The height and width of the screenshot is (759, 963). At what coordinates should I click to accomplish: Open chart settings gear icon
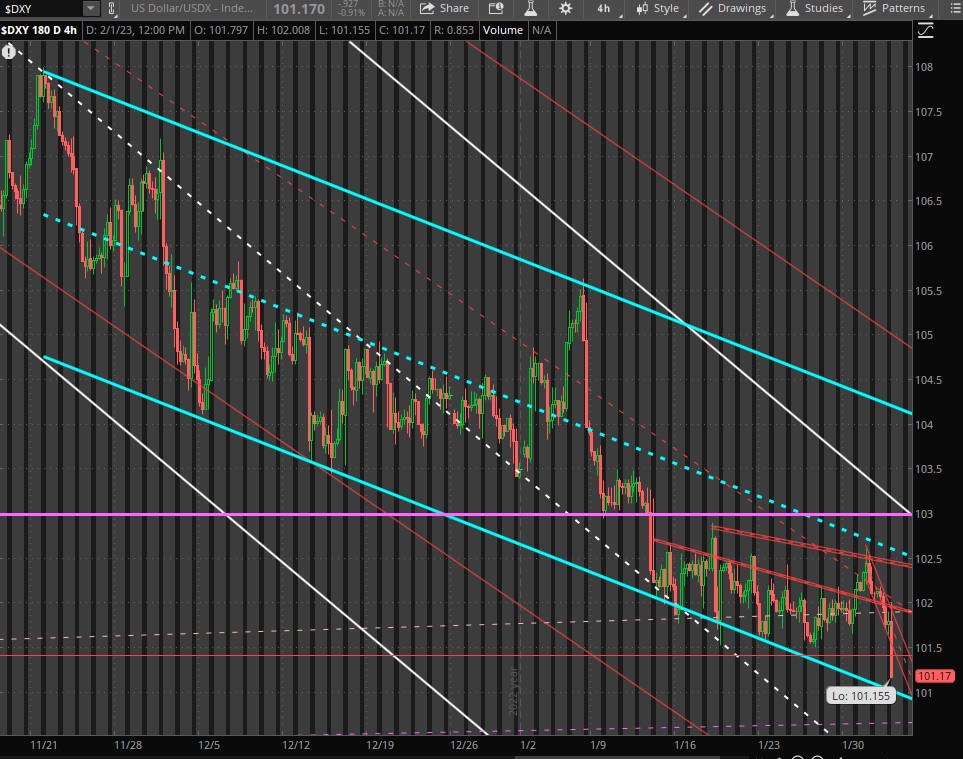(x=566, y=8)
